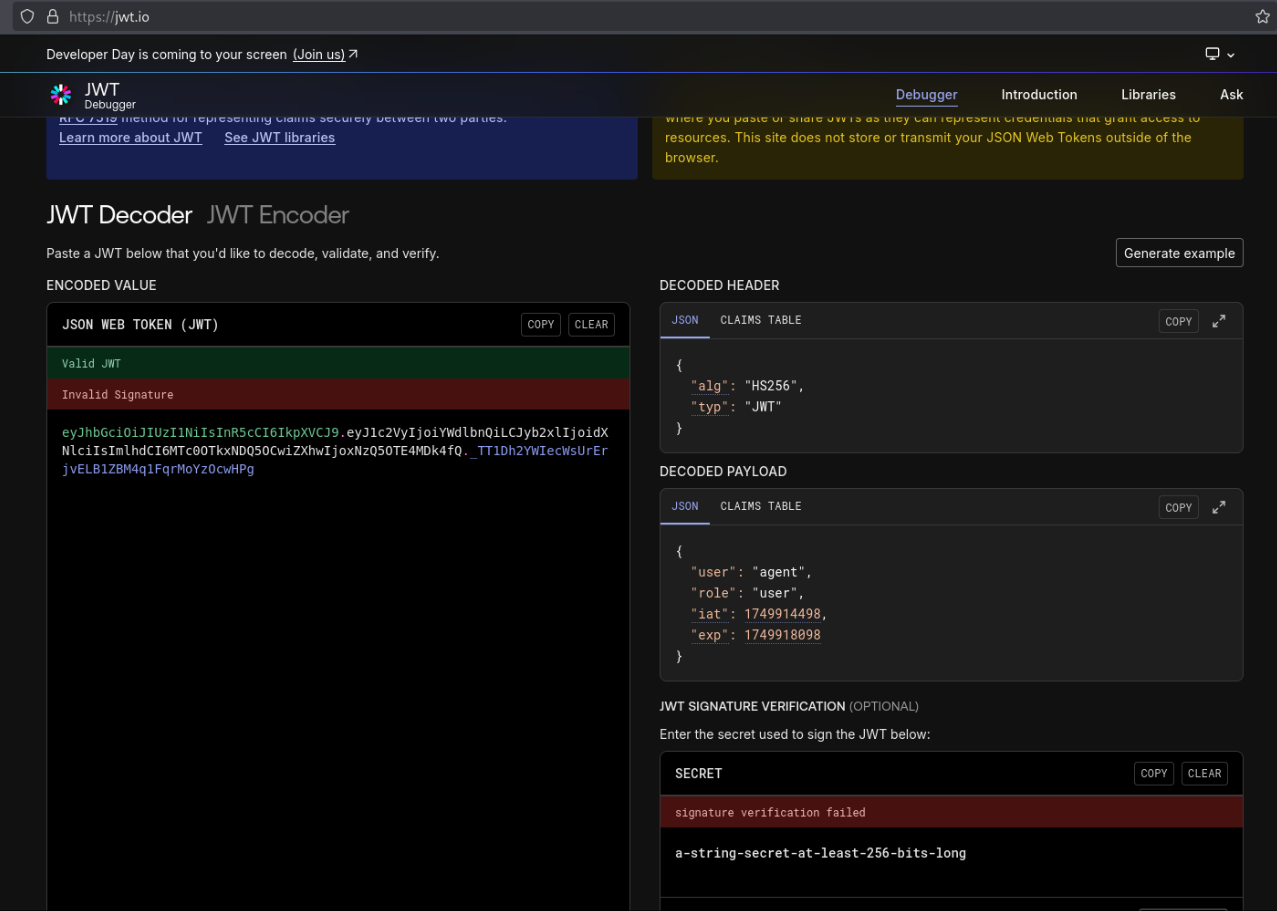Screen dimensions: 1277x911
Task: Open the Libraries page
Action: (1148, 95)
